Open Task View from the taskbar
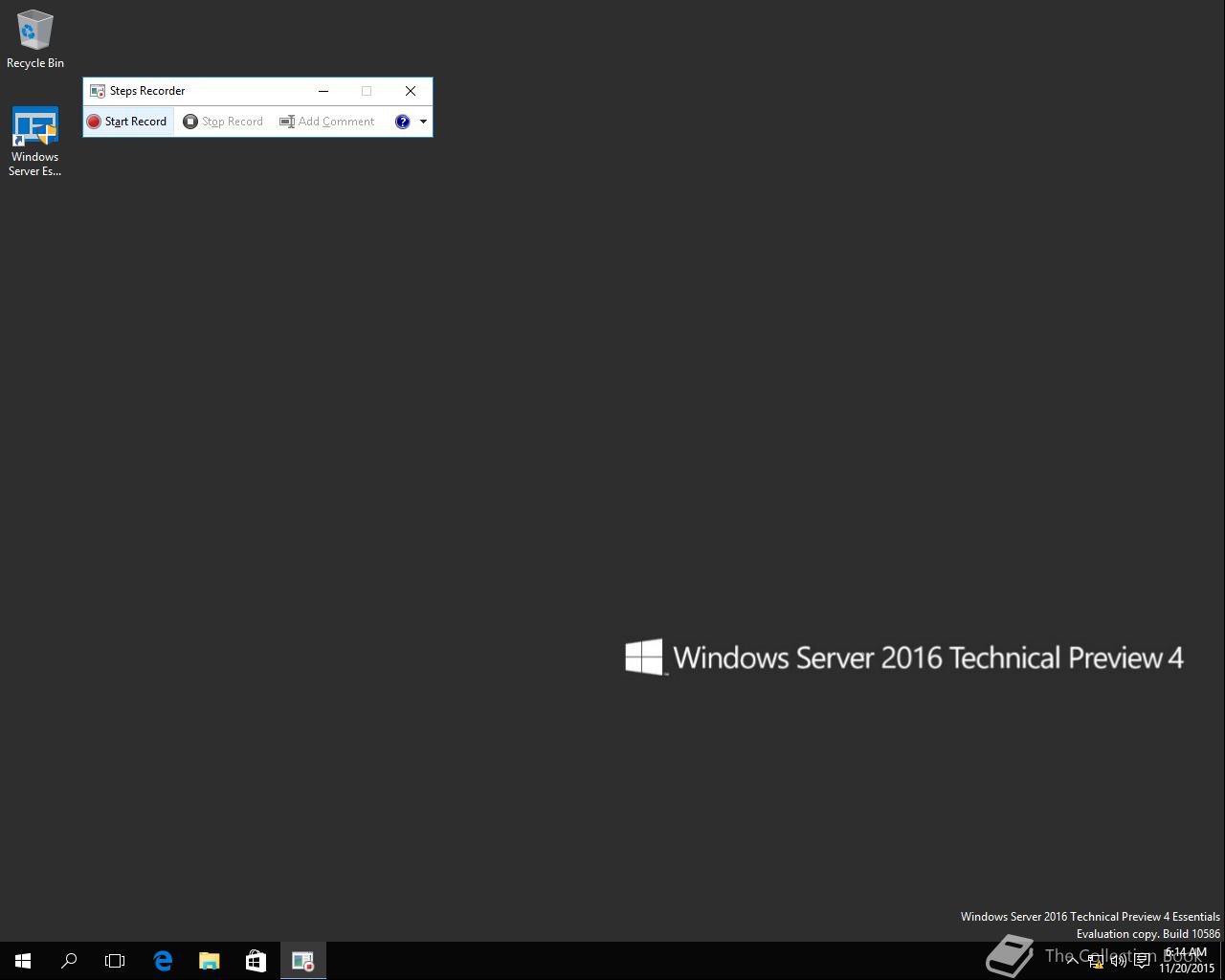The height and width of the screenshot is (980, 1225). pos(115,961)
